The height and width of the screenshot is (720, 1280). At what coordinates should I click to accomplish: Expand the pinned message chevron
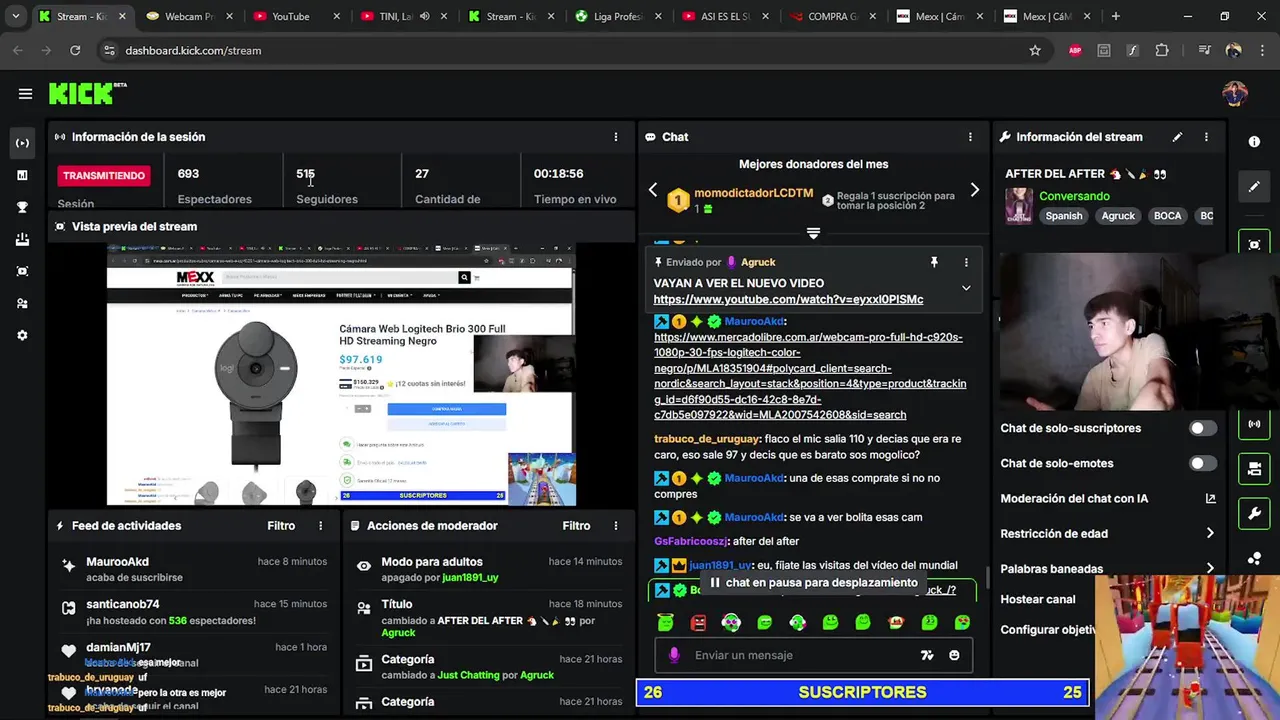tap(966, 288)
